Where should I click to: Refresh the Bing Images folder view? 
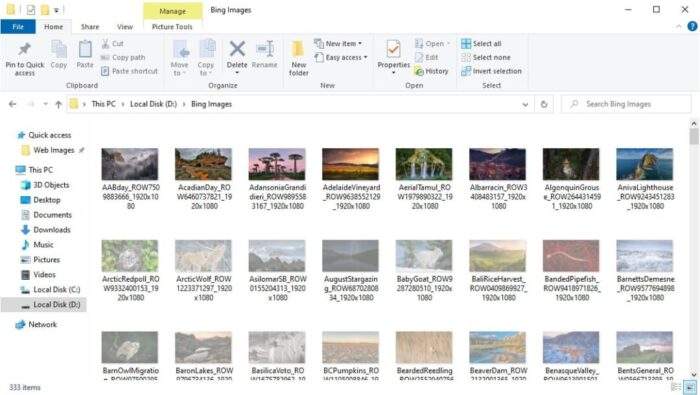544,104
